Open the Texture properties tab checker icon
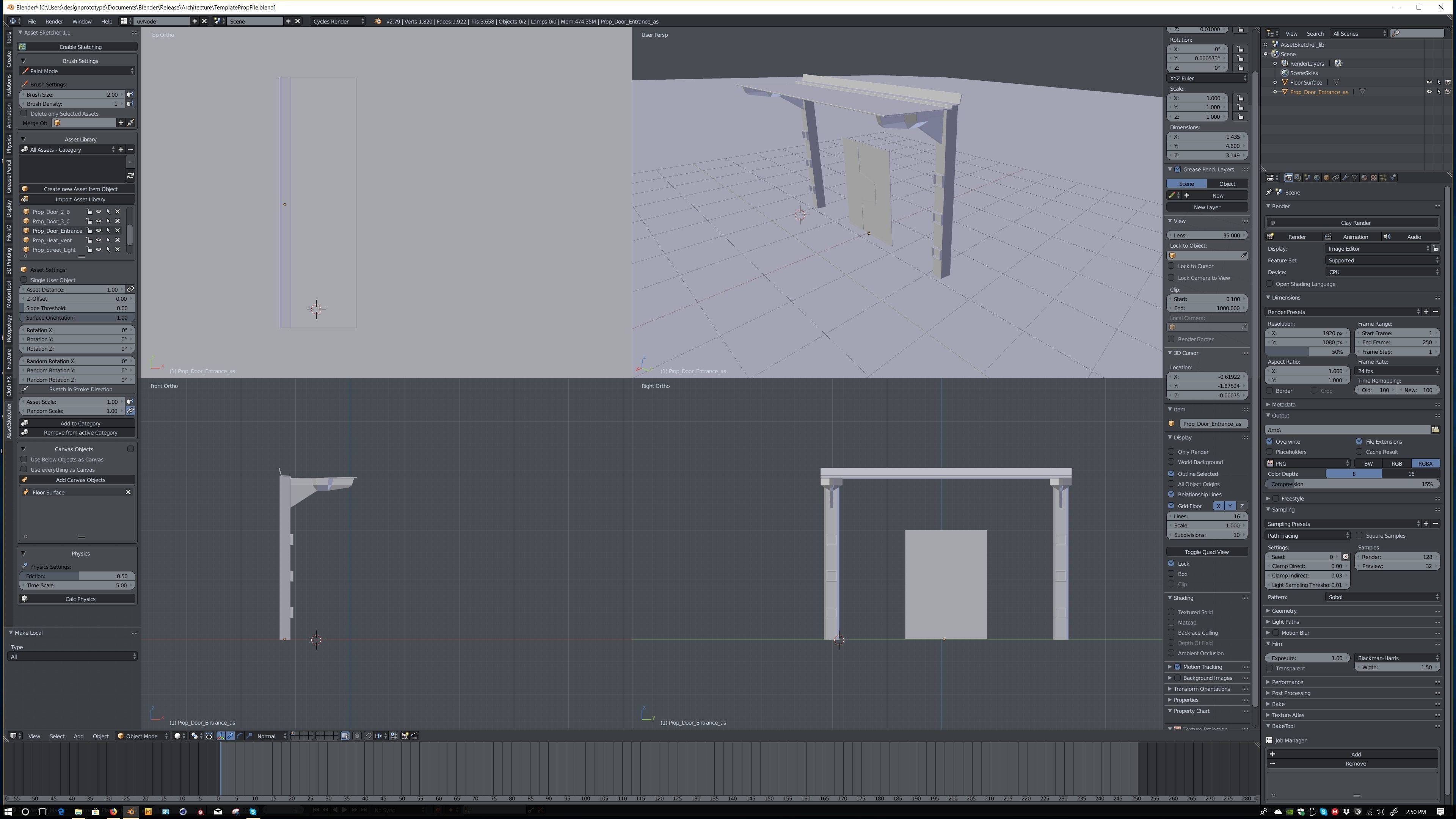The image size is (1456, 819). coord(1373,177)
